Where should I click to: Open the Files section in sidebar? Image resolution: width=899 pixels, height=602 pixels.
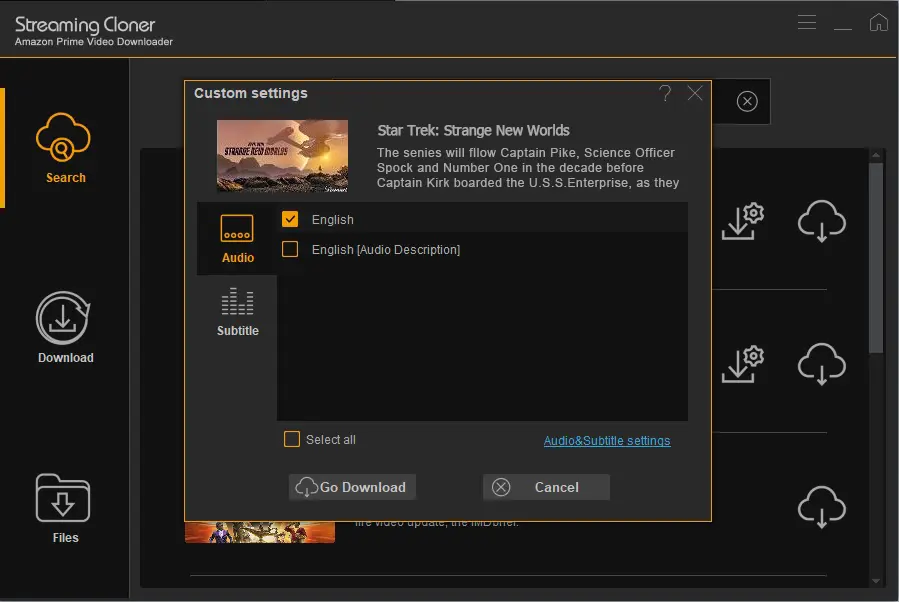(64, 509)
